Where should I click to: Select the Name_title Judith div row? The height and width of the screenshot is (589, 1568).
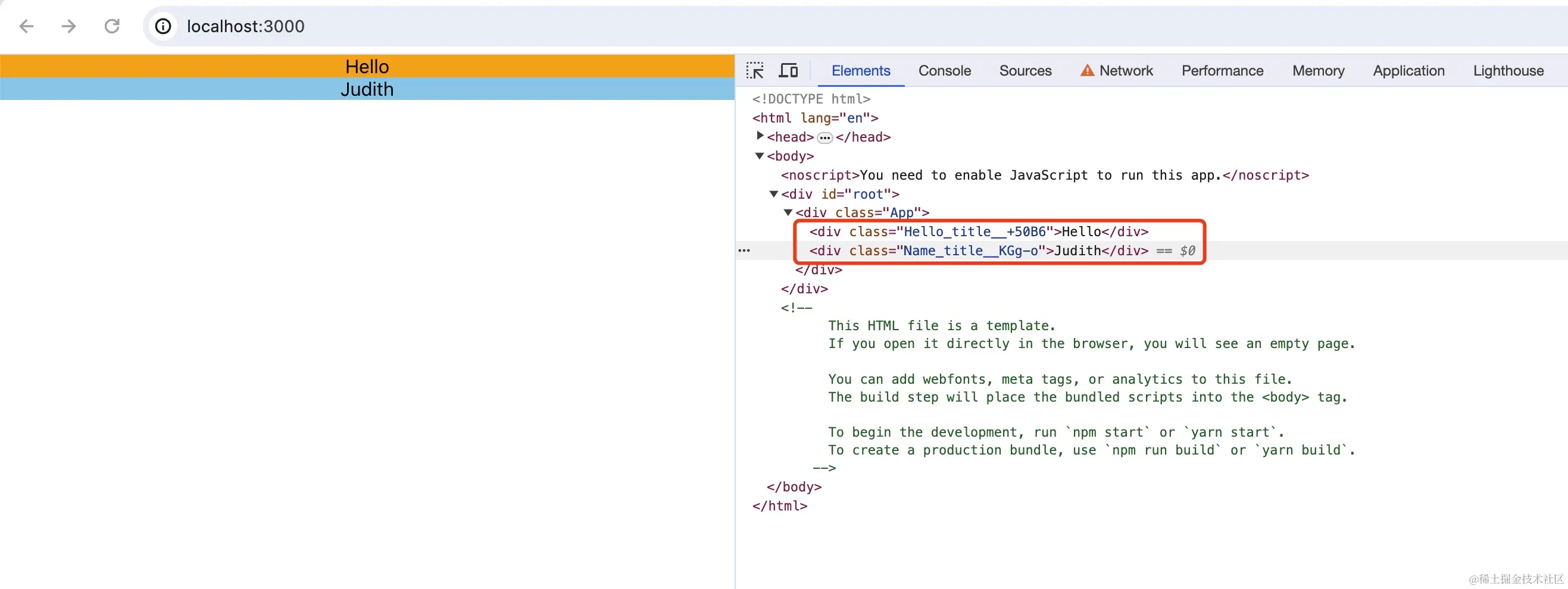(x=979, y=250)
